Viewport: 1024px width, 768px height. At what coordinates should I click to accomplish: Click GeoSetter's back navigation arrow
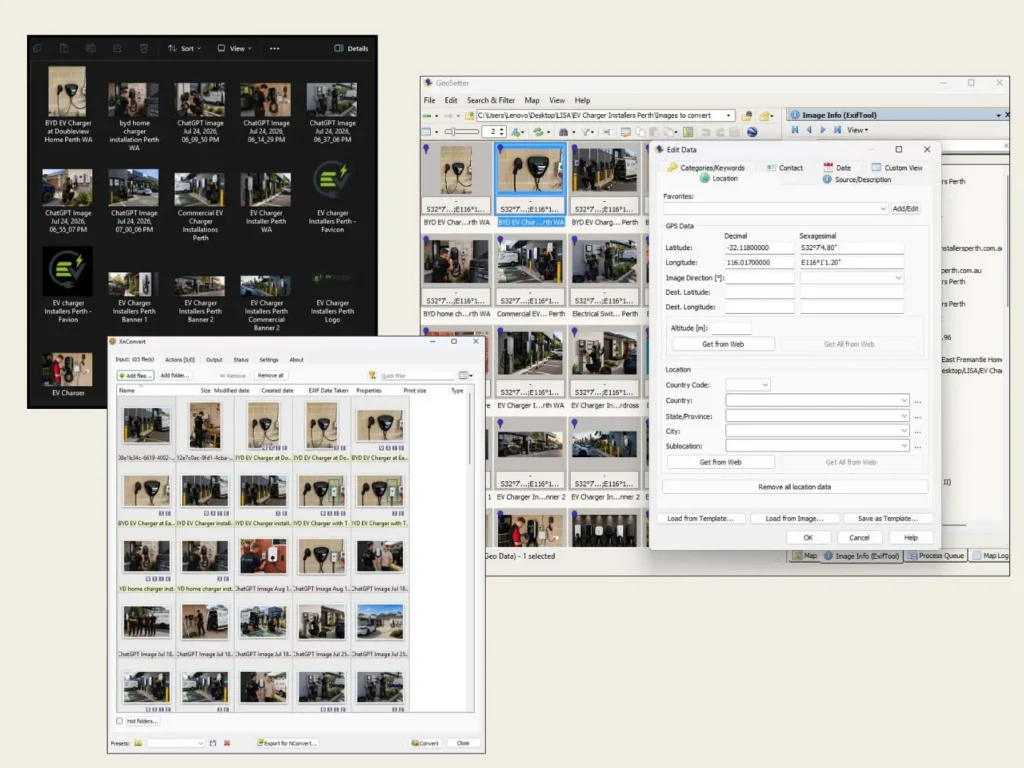(x=427, y=116)
